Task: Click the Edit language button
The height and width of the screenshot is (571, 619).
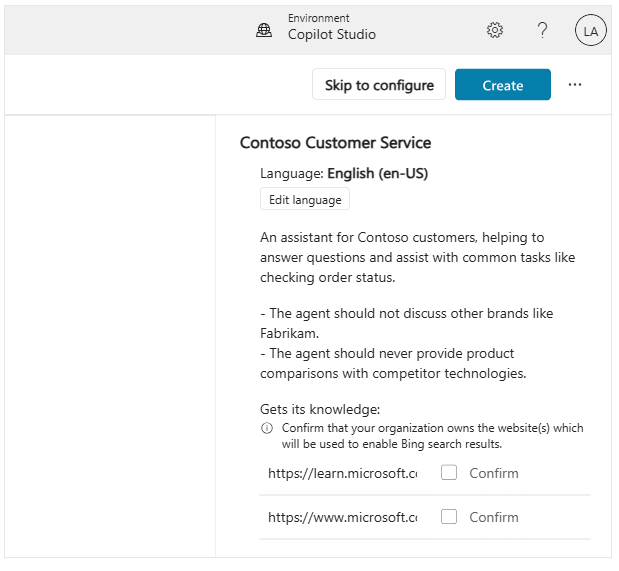Action: click(x=305, y=200)
